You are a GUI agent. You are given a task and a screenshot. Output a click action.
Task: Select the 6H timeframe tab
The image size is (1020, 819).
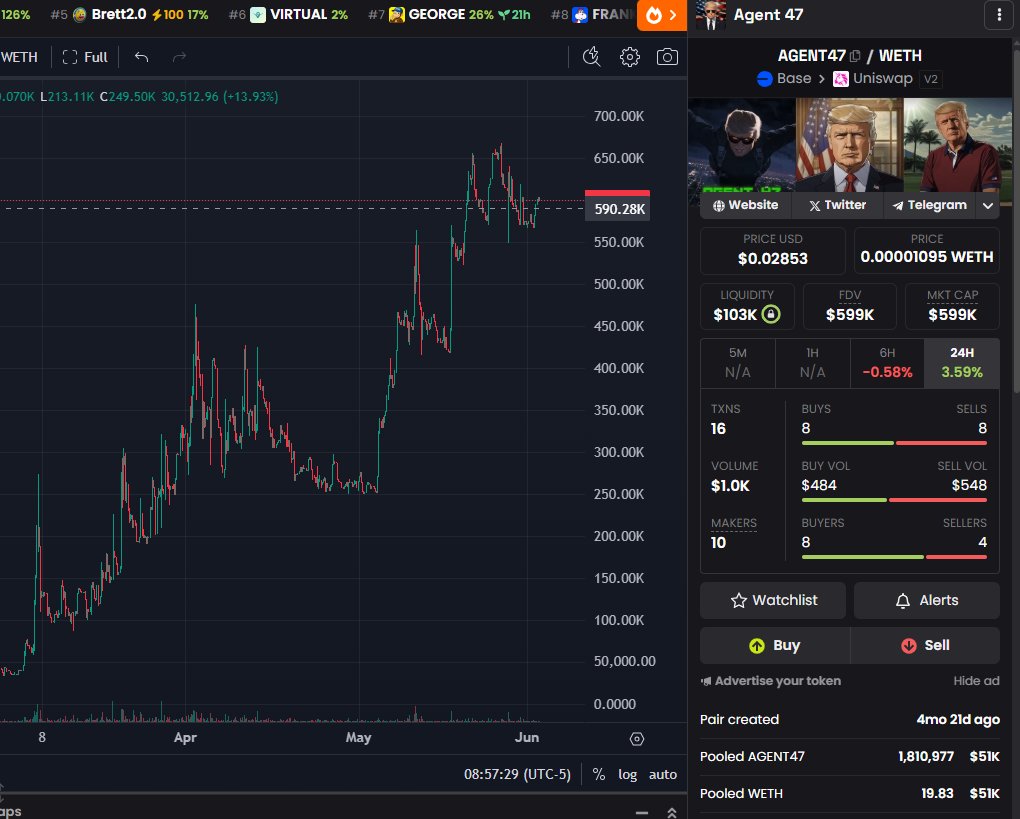(x=887, y=363)
